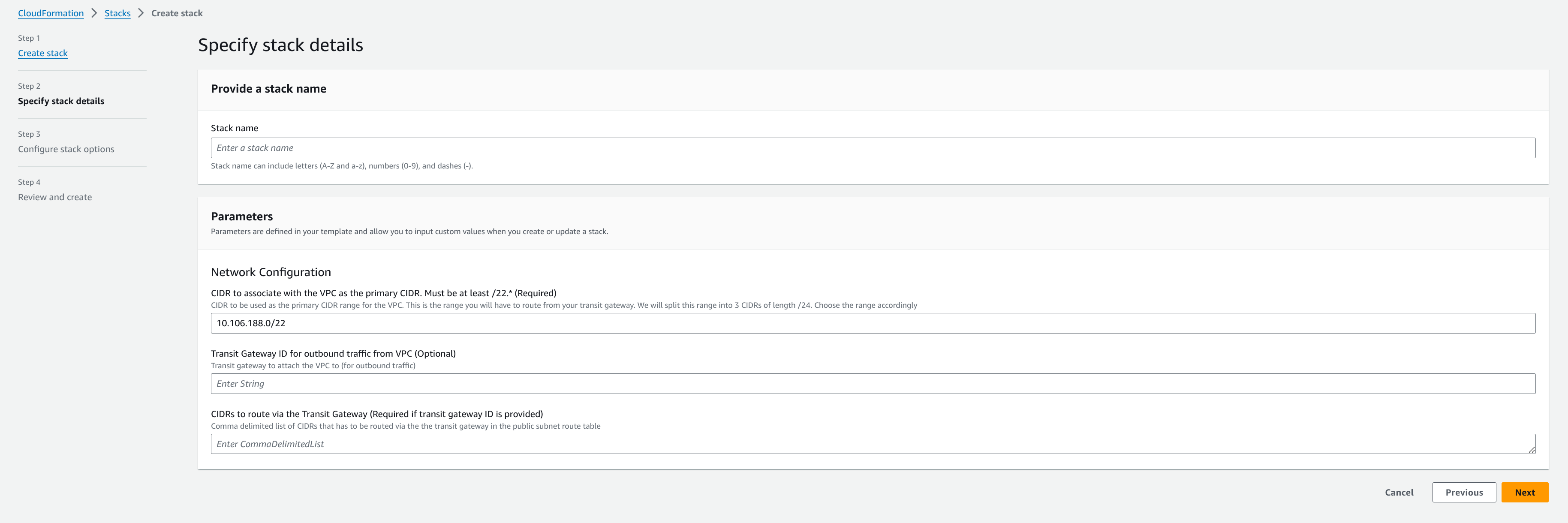This screenshot has width=1568, height=523.
Task: Click the Stack name field label
Action: point(235,128)
